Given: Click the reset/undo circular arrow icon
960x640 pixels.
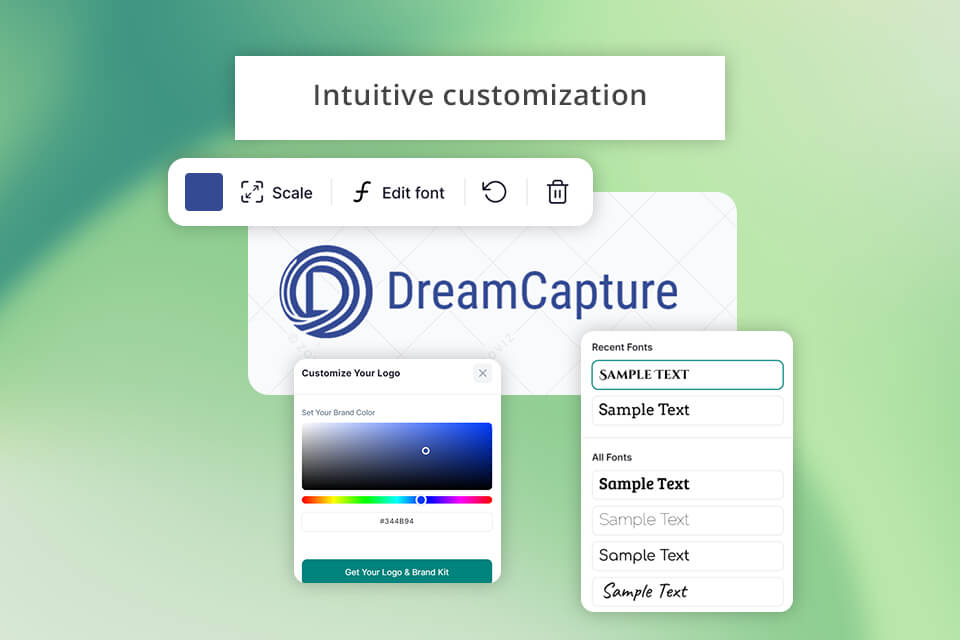Looking at the screenshot, I should (495, 192).
